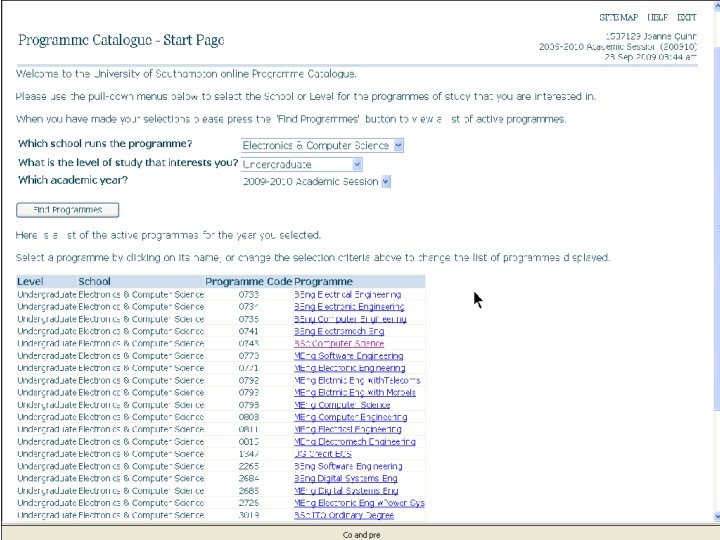Click the EXIT link
720x540 pixels.
[x=686, y=17]
